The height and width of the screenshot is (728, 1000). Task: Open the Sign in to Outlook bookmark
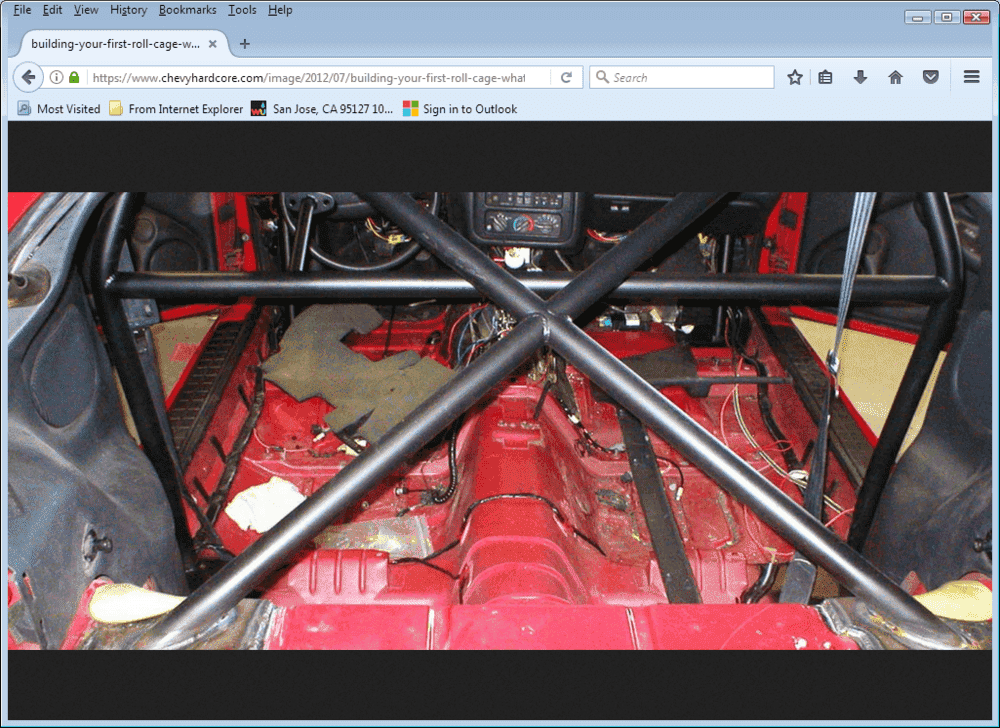click(460, 109)
